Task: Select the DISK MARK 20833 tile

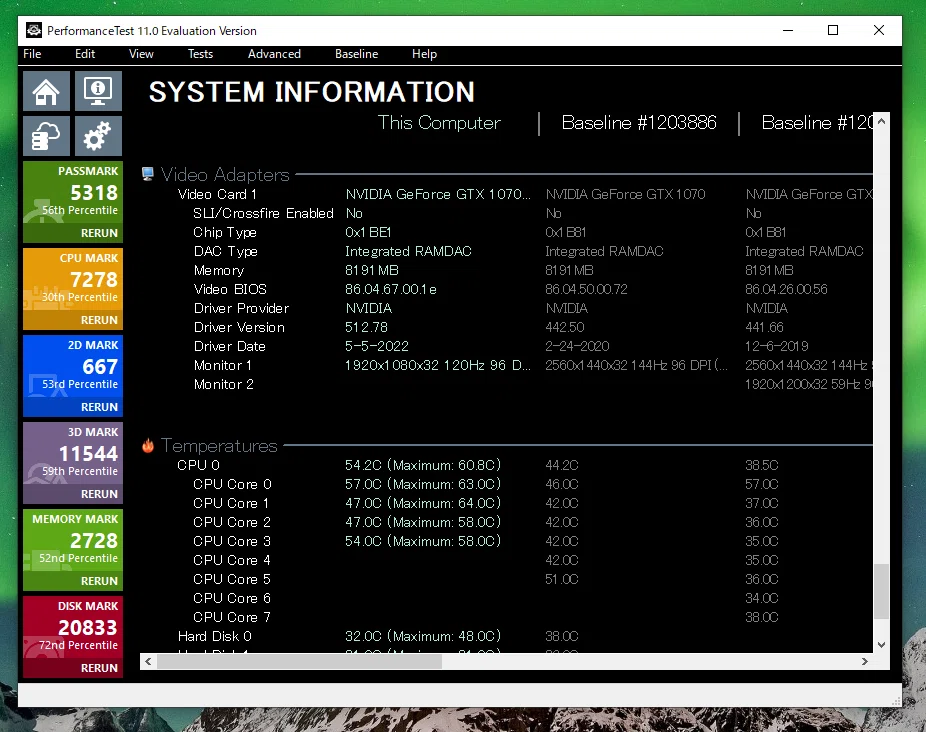Action: pyautogui.click(x=73, y=636)
